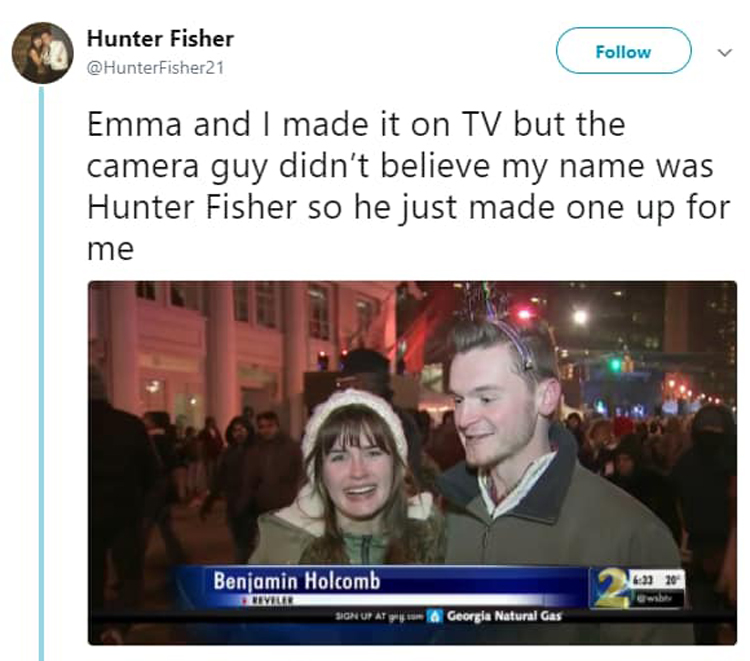The image size is (750, 661).
Task: Click the Georgia Natural Gas flame logo
Action: point(432,617)
